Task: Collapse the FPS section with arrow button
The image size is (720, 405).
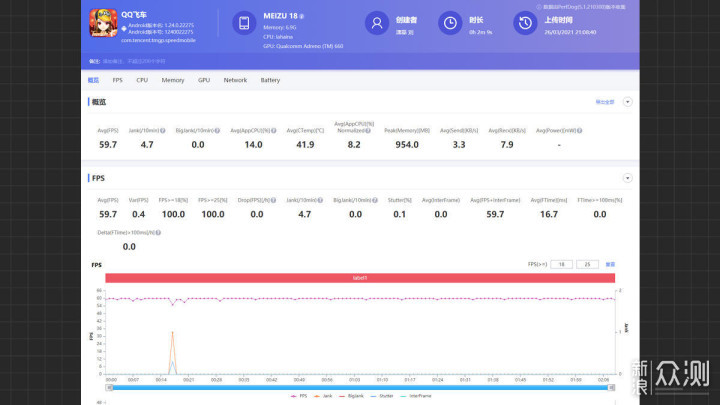Action: (627, 178)
